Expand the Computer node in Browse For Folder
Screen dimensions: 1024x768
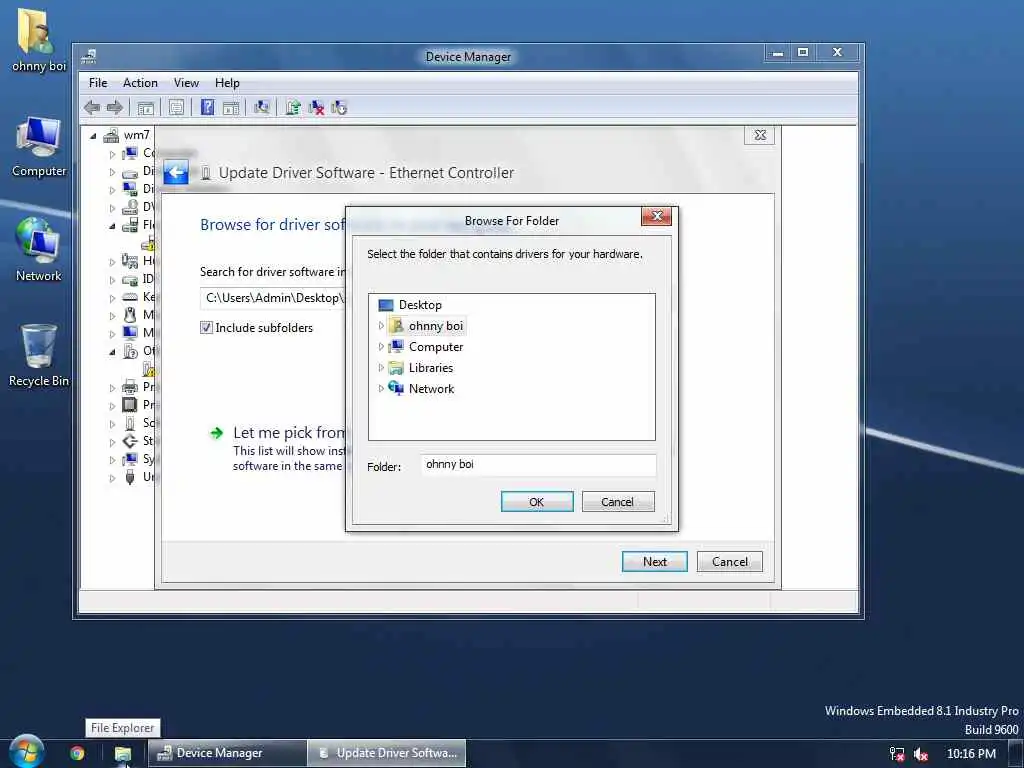[381, 346]
